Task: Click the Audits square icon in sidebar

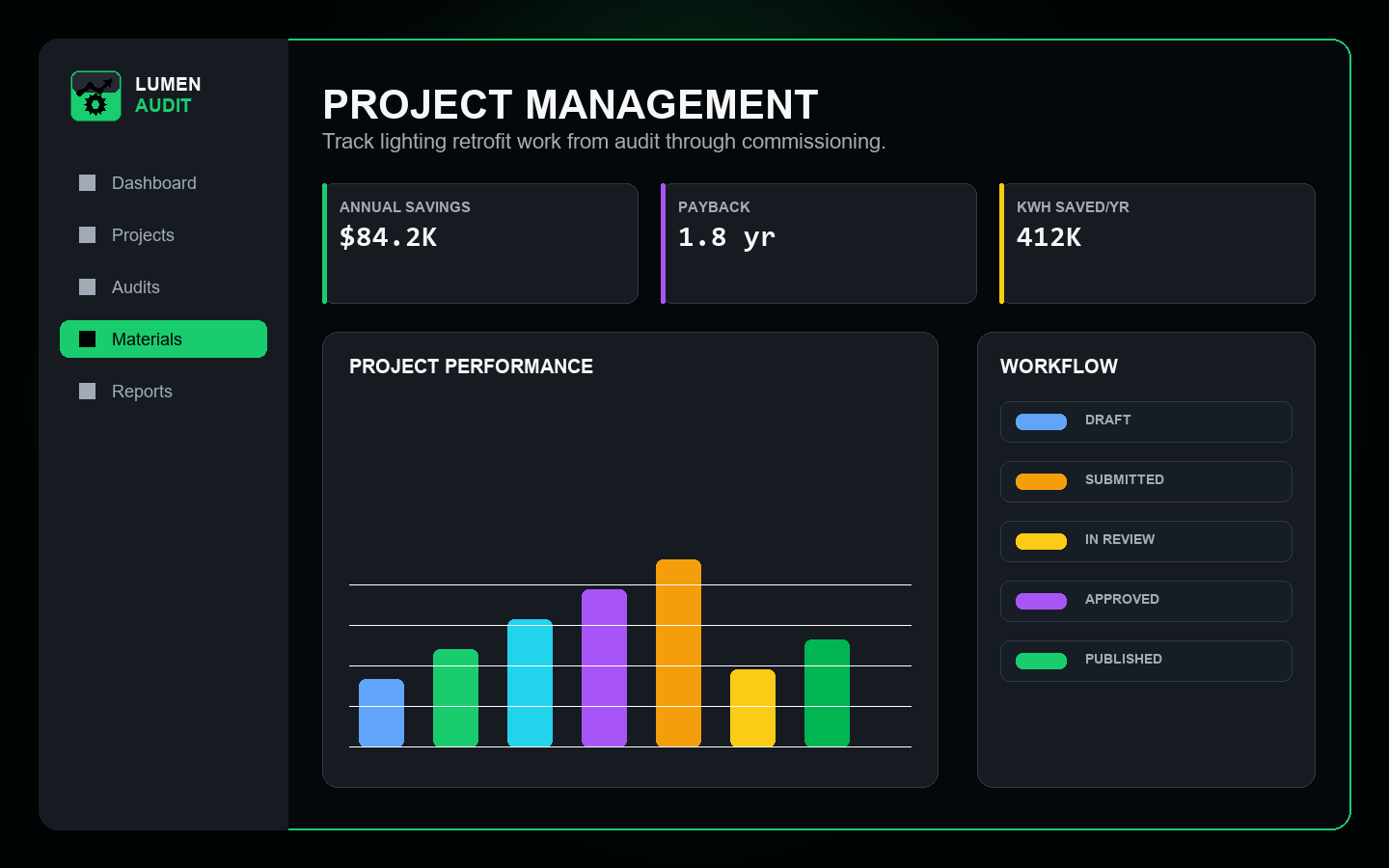Action: (x=87, y=287)
